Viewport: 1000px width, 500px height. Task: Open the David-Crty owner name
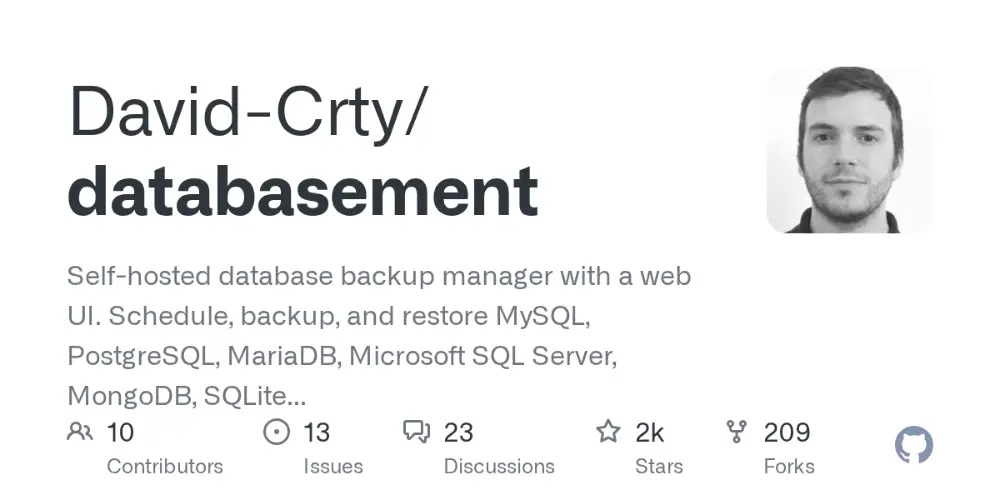pyautogui.click(x=245, y=112)
